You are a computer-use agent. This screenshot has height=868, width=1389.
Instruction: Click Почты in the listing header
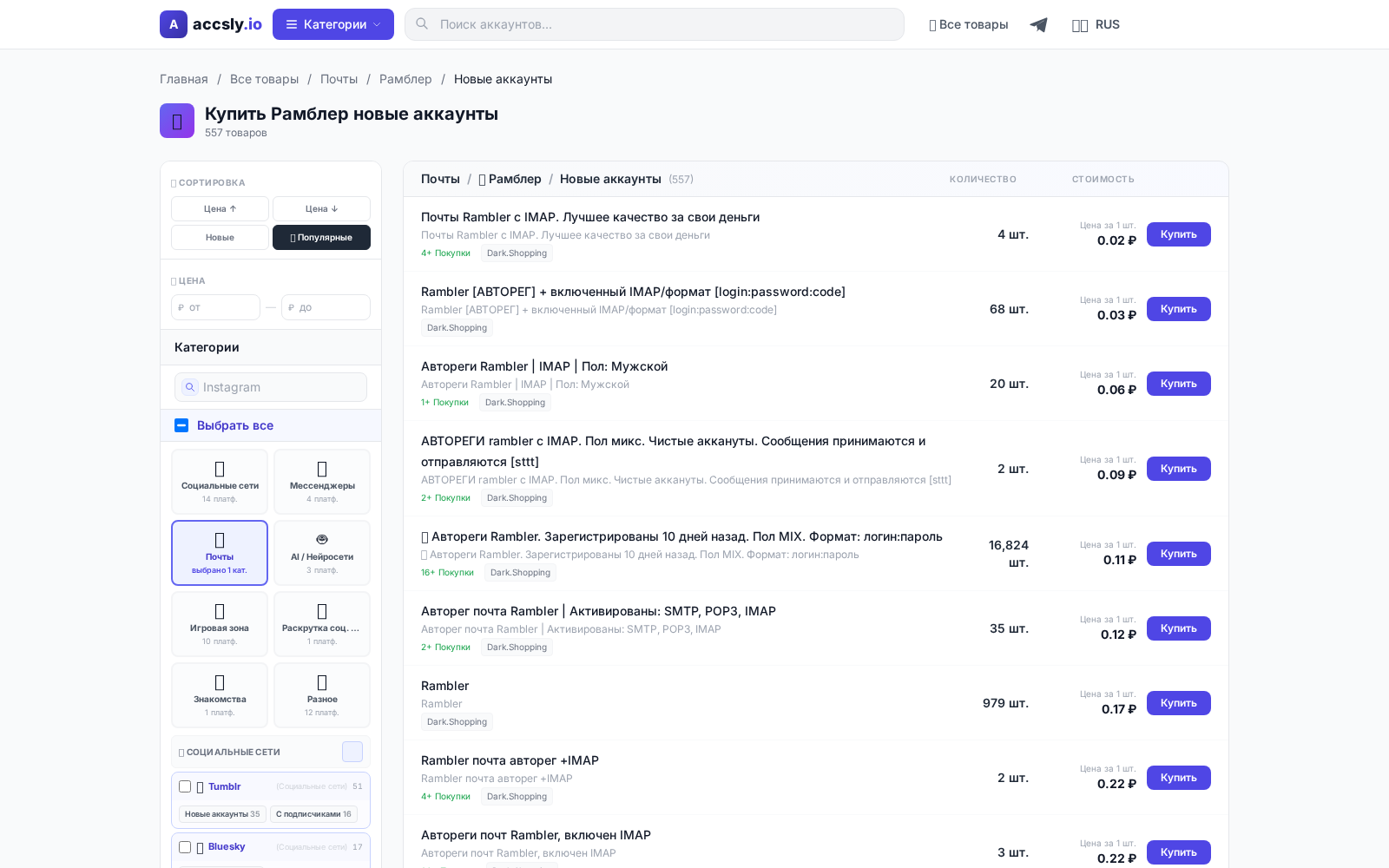click(440, 179)
